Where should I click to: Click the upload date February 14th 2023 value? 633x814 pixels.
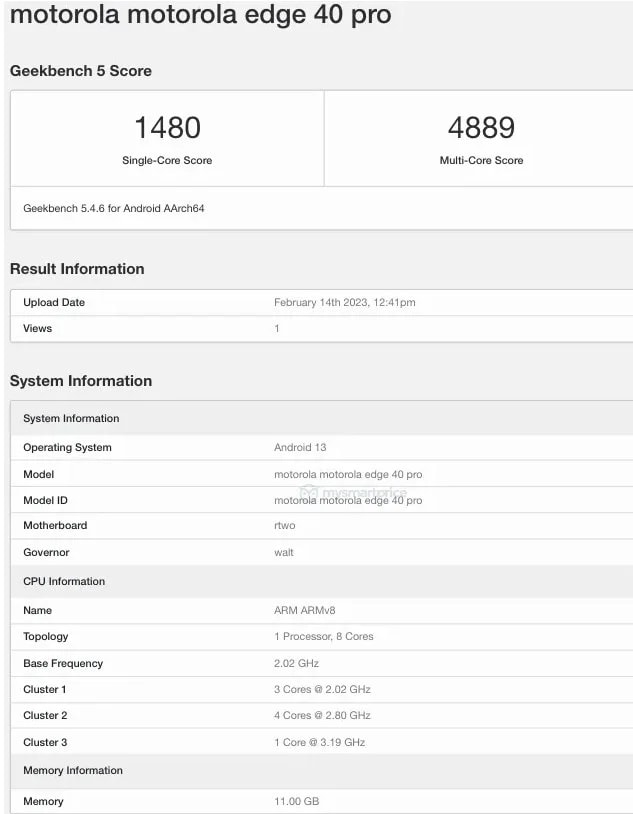344,302
